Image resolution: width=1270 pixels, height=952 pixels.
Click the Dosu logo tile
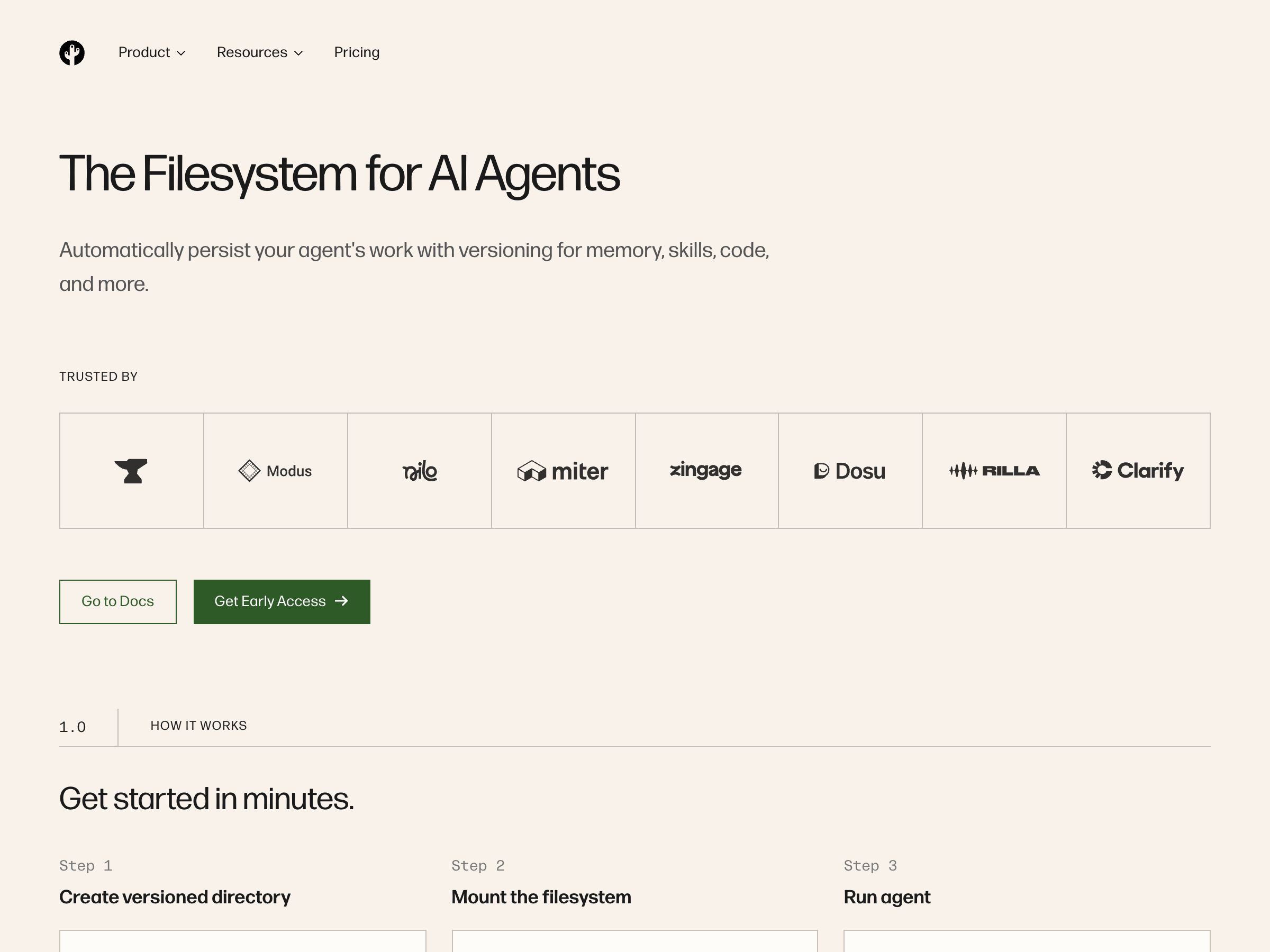click(x=850, y=471)
